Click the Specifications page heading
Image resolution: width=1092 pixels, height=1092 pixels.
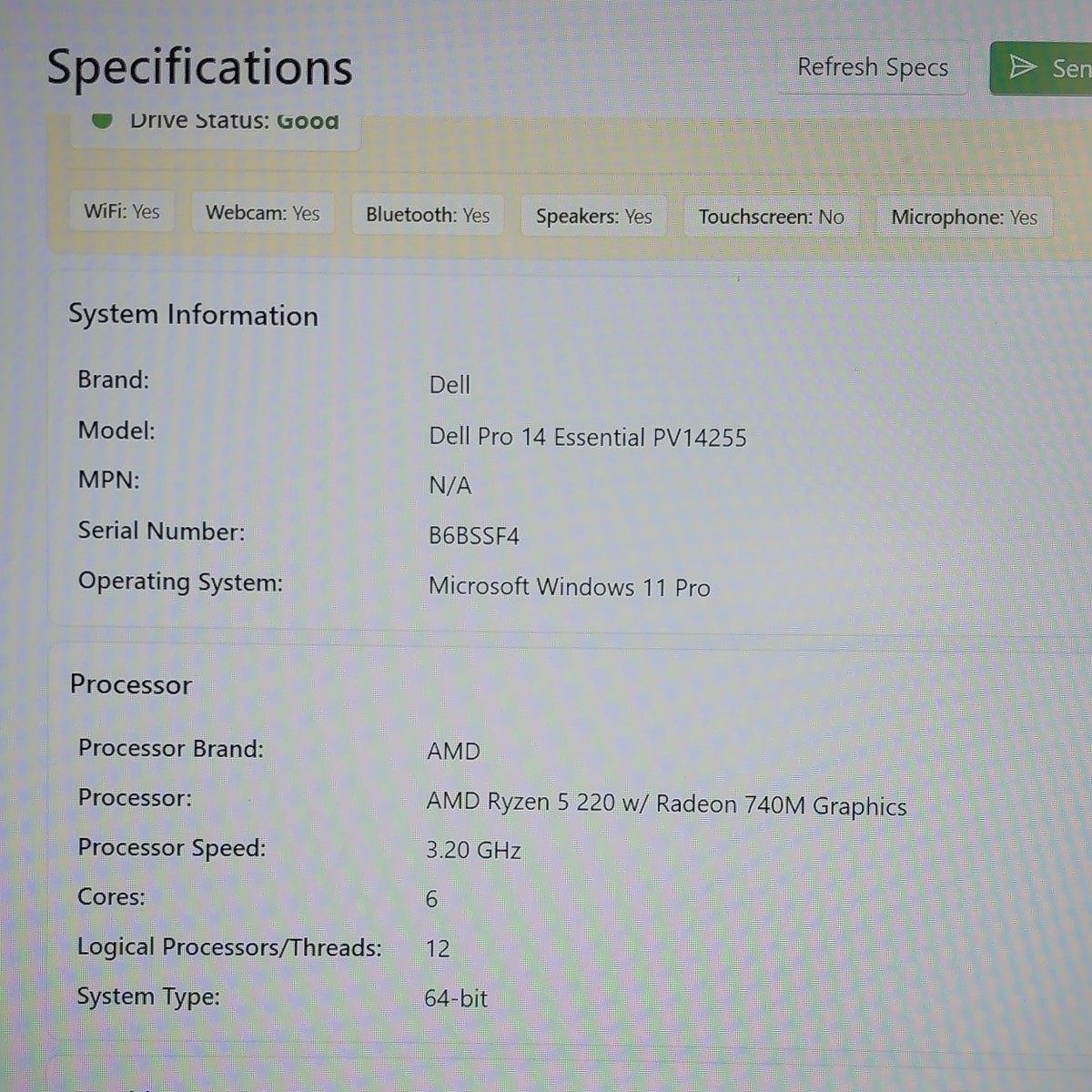pyautogui.click(x=199, y=67)
